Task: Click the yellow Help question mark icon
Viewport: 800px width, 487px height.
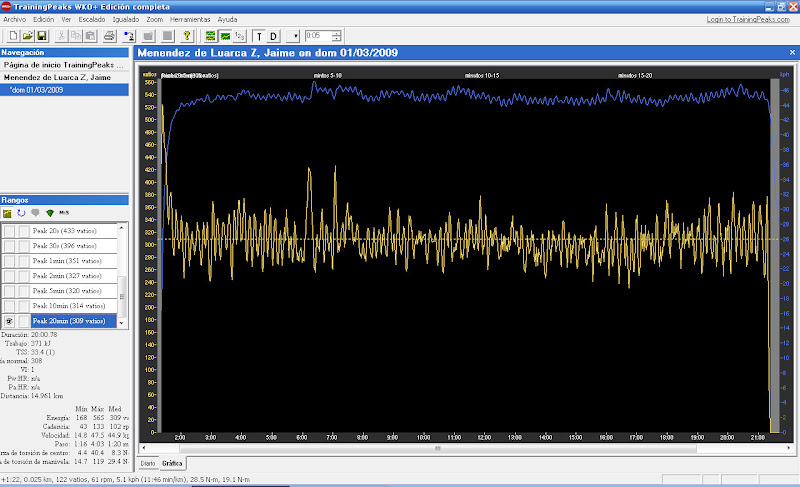Action: [x=187, y=36]
